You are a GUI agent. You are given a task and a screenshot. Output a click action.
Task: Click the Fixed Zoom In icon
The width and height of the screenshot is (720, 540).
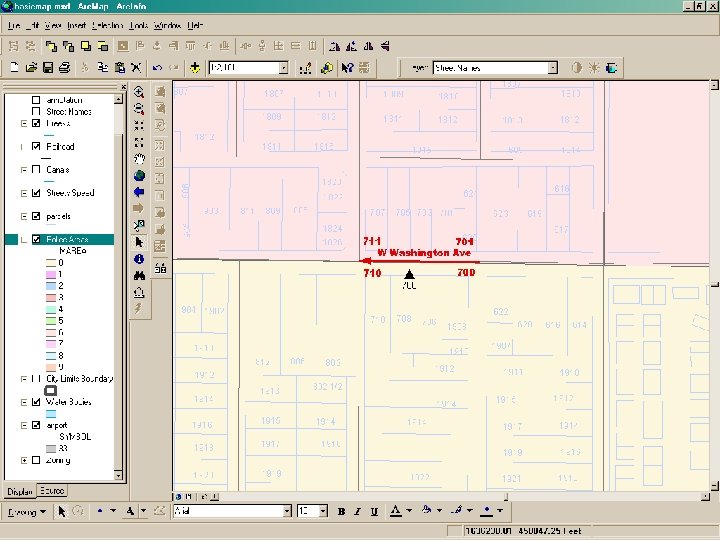pyautogui.click(x=139, y=125)
